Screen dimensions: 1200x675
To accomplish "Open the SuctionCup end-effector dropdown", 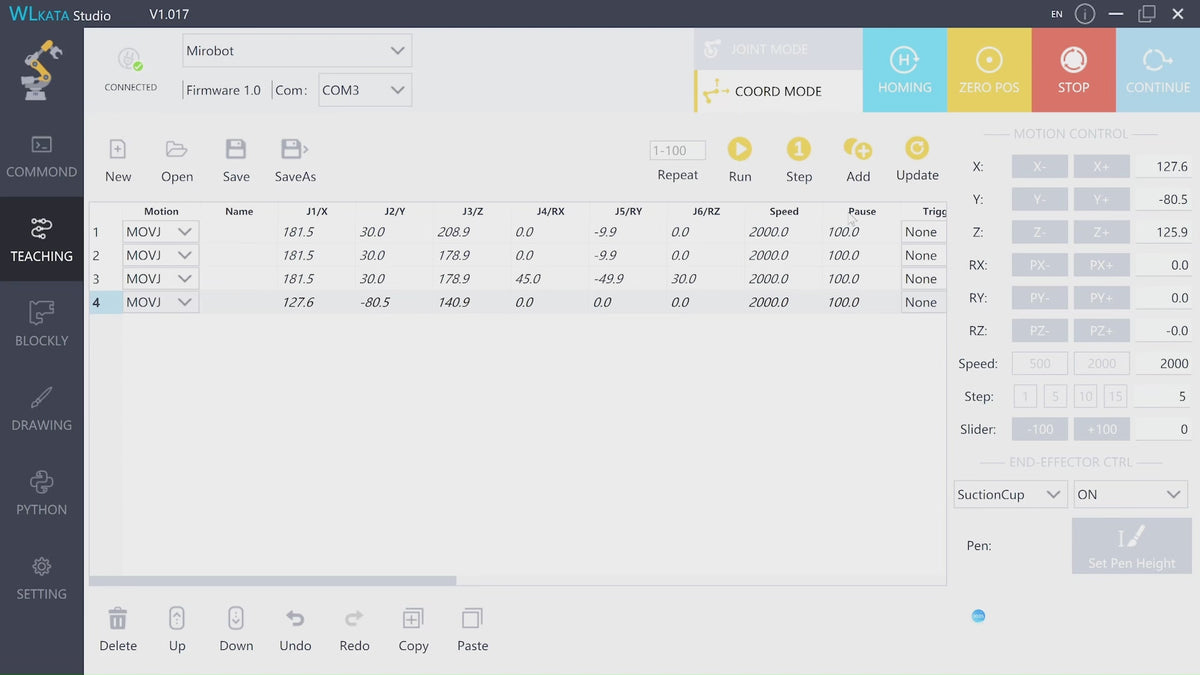I will [x=1009, y=494].
